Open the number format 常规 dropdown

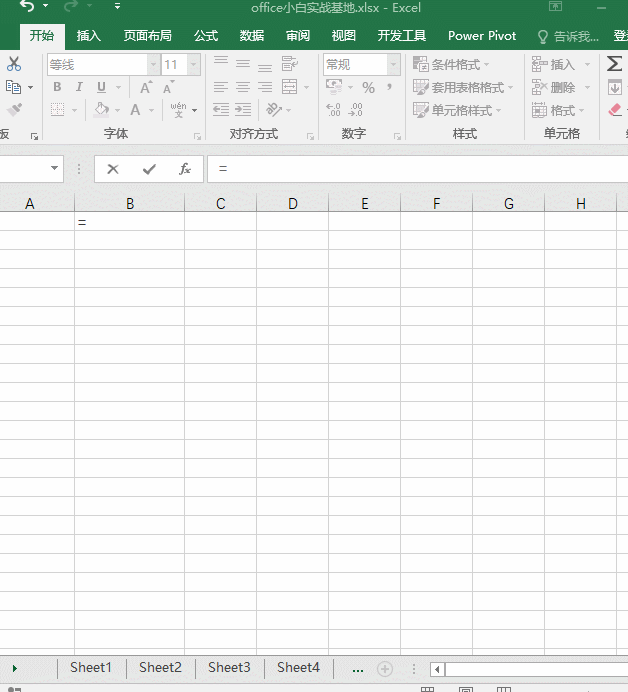pyautogui.click(x=393, y=65)
